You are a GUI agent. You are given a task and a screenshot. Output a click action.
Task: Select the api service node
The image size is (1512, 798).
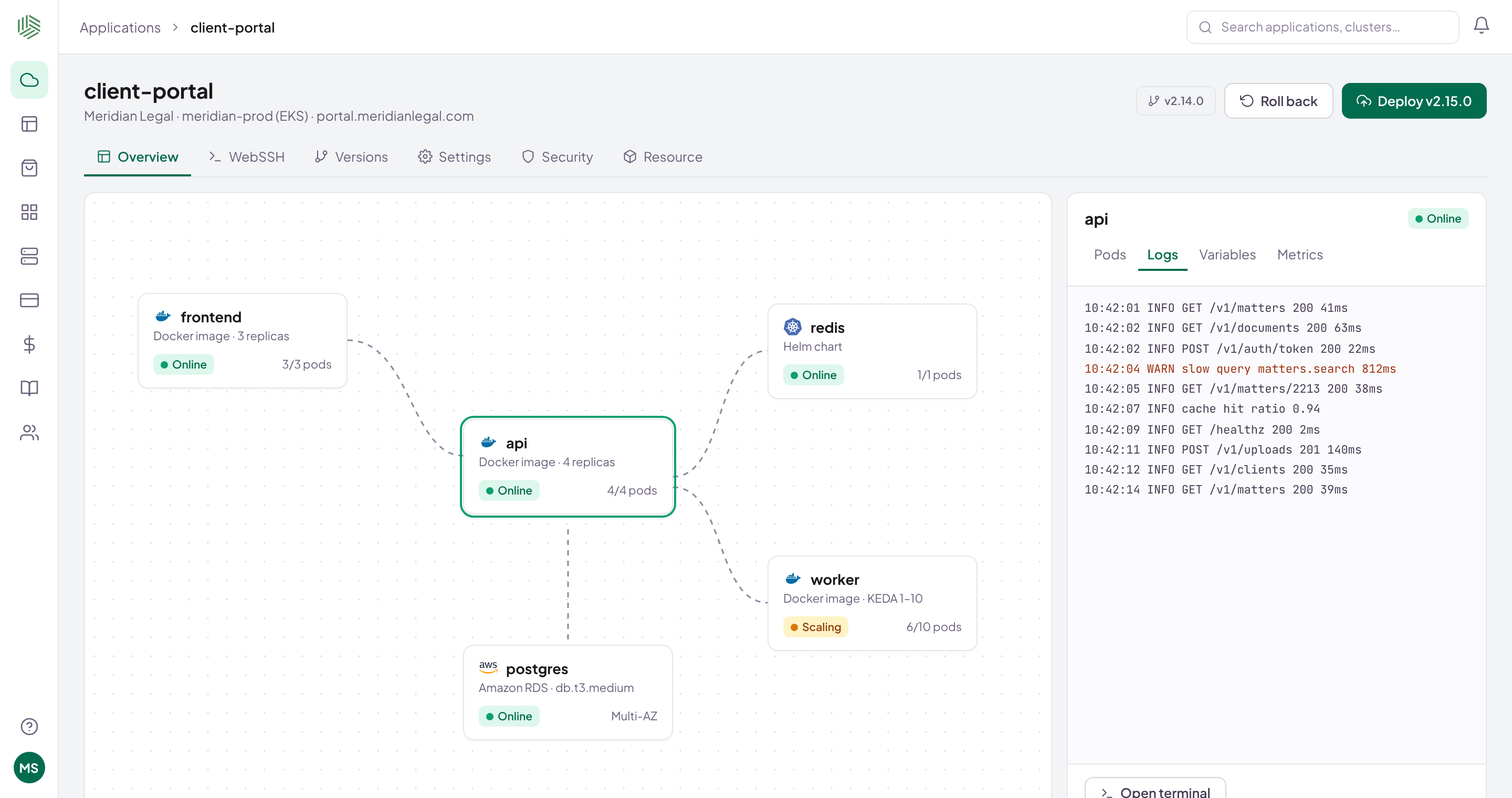(x=568, y=467)
